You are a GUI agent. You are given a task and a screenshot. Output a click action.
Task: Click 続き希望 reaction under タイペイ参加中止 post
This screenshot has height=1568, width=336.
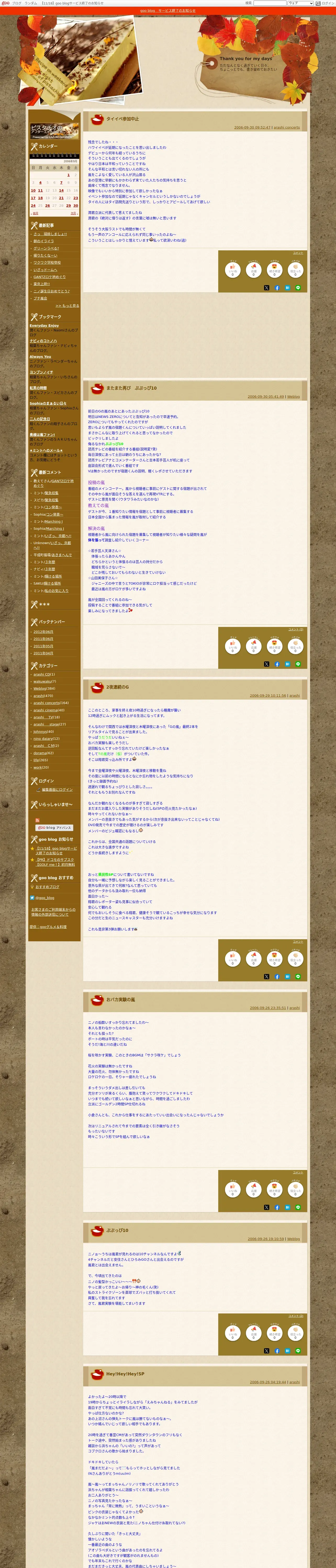(x=275, y=270)
